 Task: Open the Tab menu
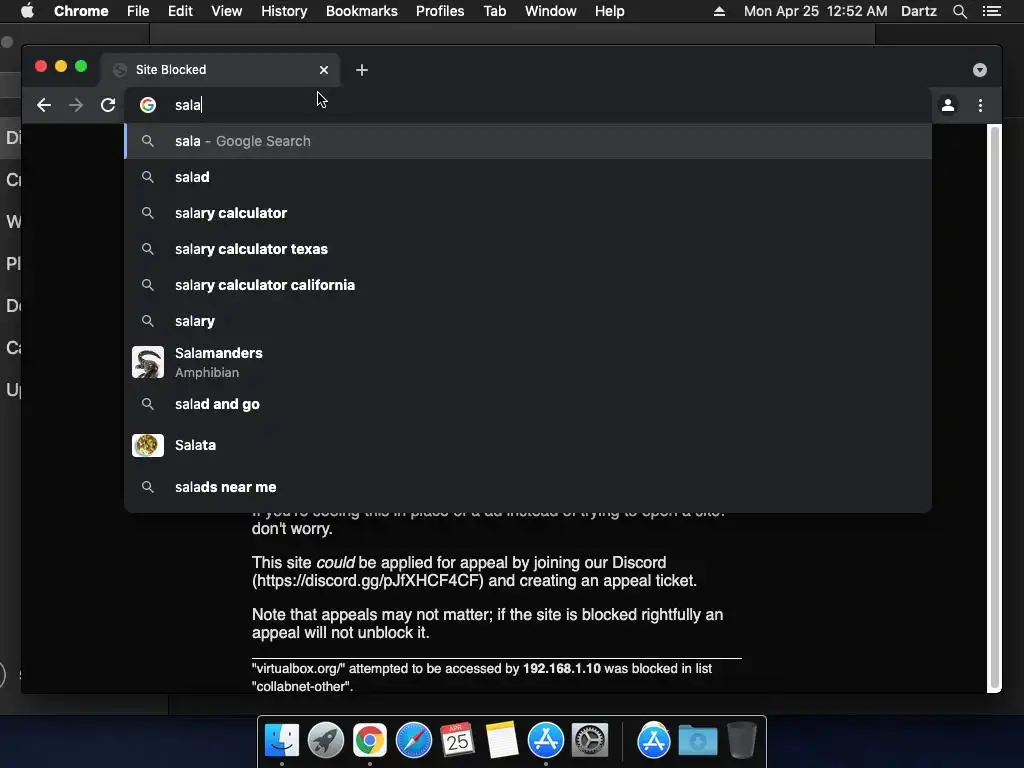click(495, 11)
